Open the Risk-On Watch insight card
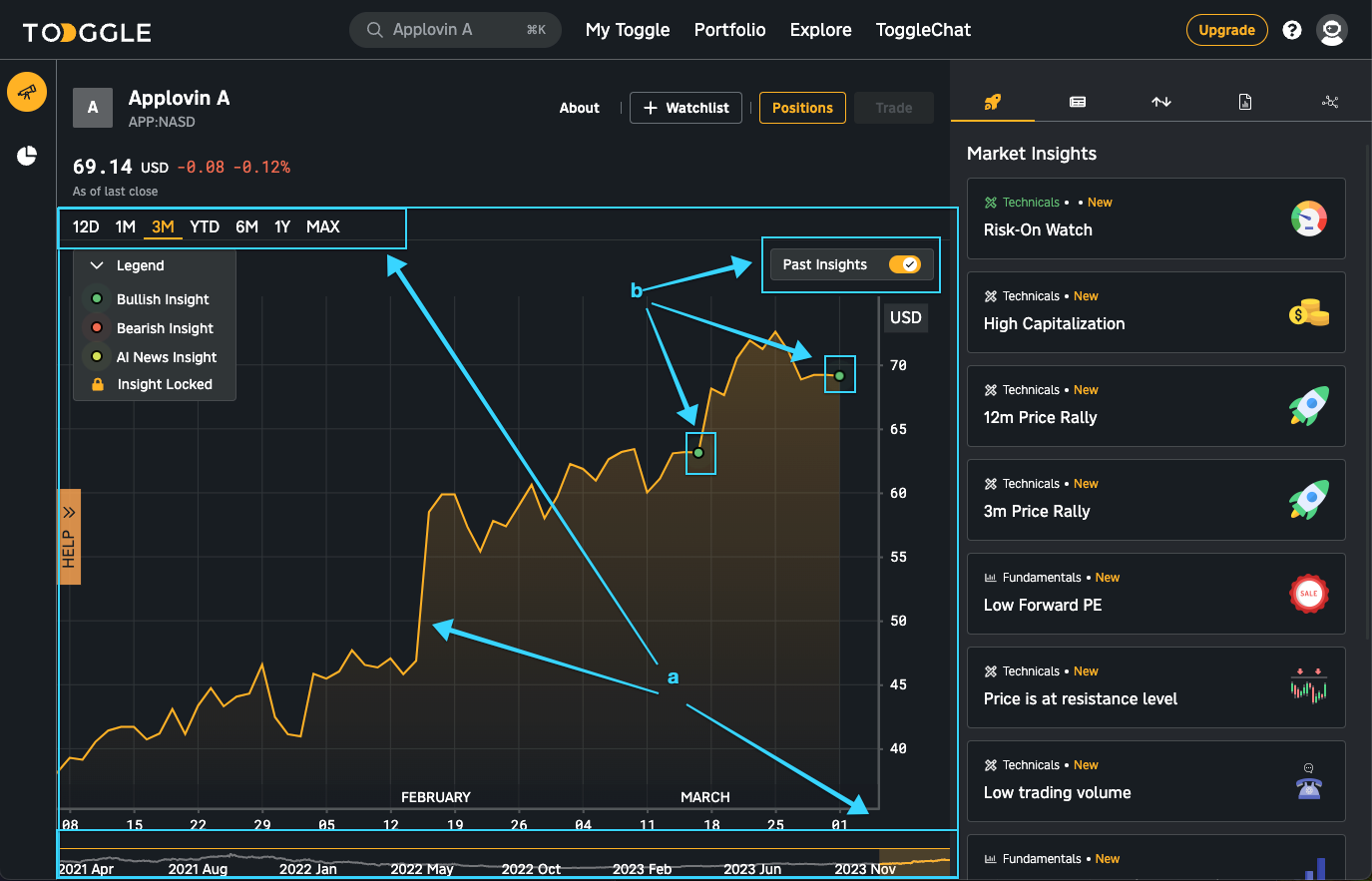The image size is (1372, 881). point(1156,219)
